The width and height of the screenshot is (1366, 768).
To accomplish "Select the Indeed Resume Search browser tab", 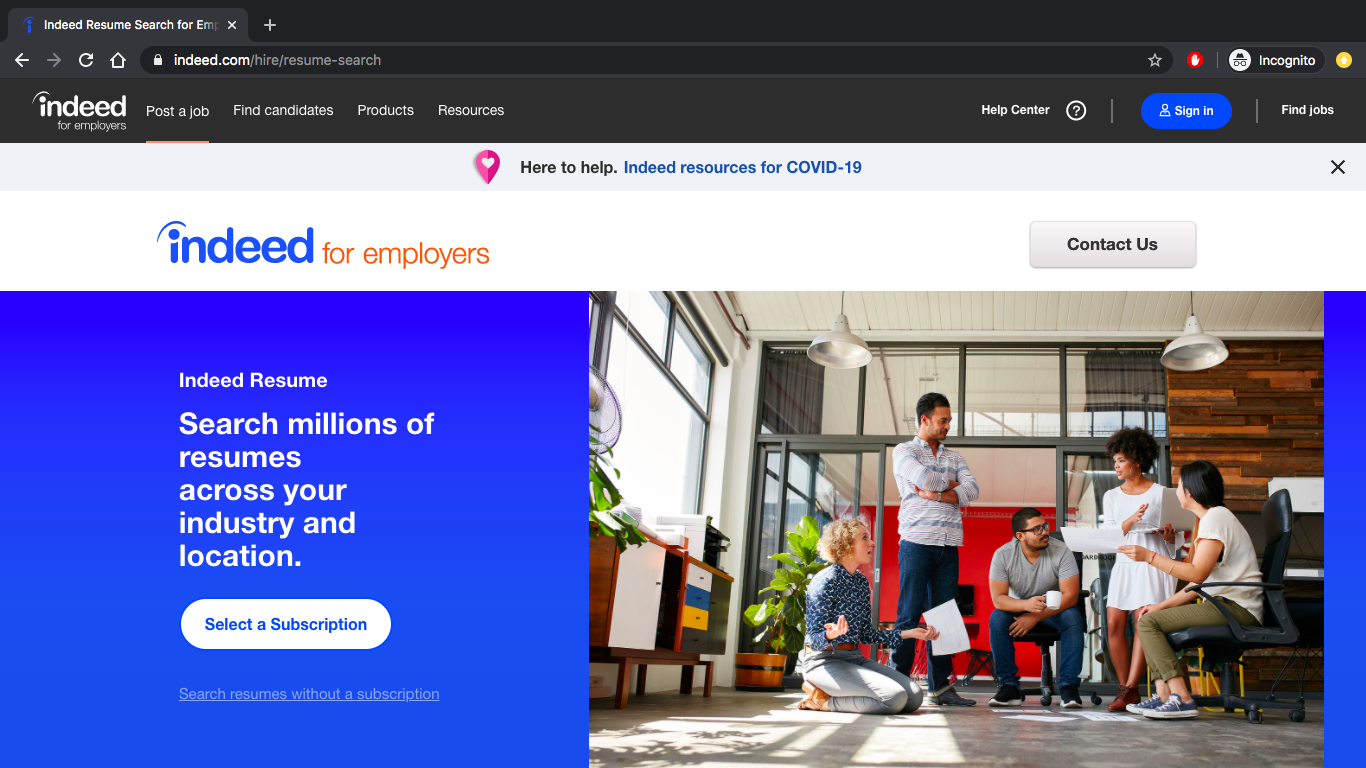I will tap(127, 25).
